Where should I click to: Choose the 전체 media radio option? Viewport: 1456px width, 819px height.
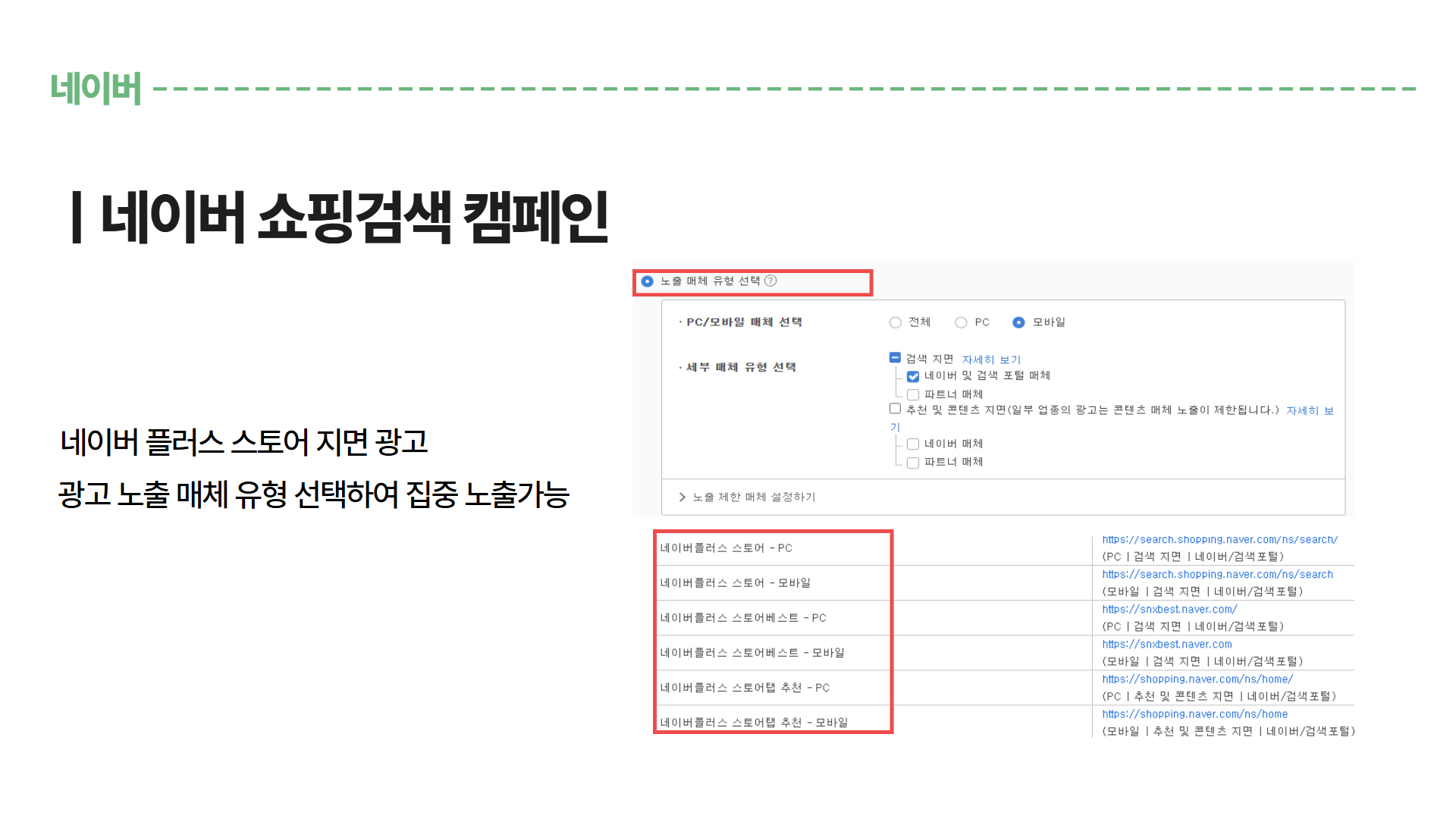896,322
